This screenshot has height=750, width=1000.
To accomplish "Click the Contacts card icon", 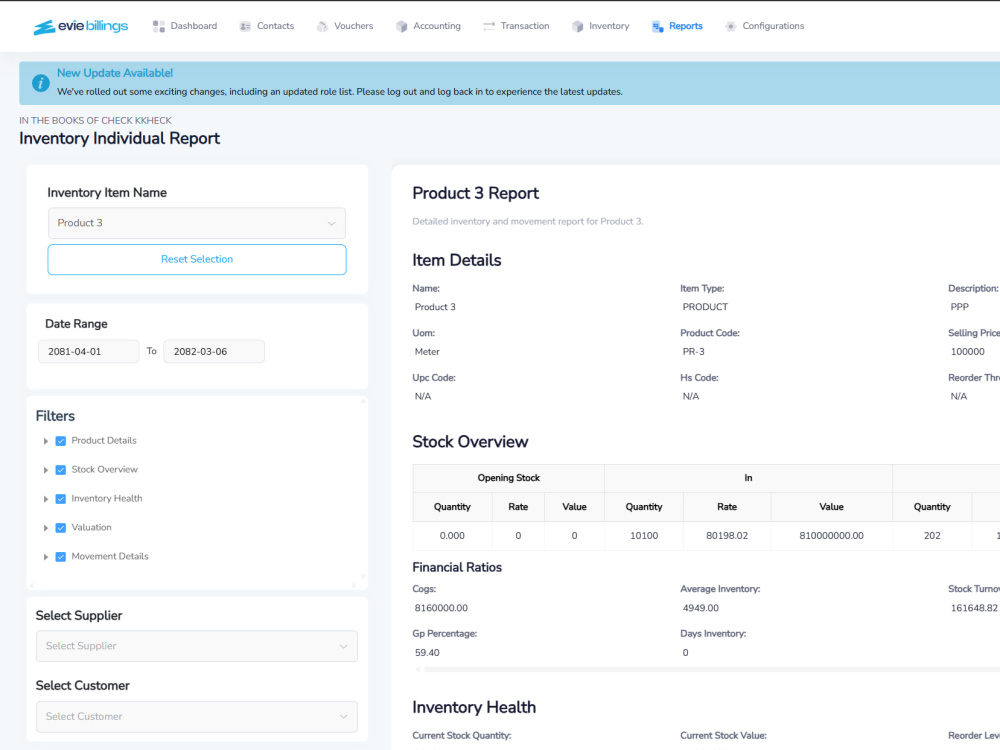I will pyautogui.click(x=245, y=26).
